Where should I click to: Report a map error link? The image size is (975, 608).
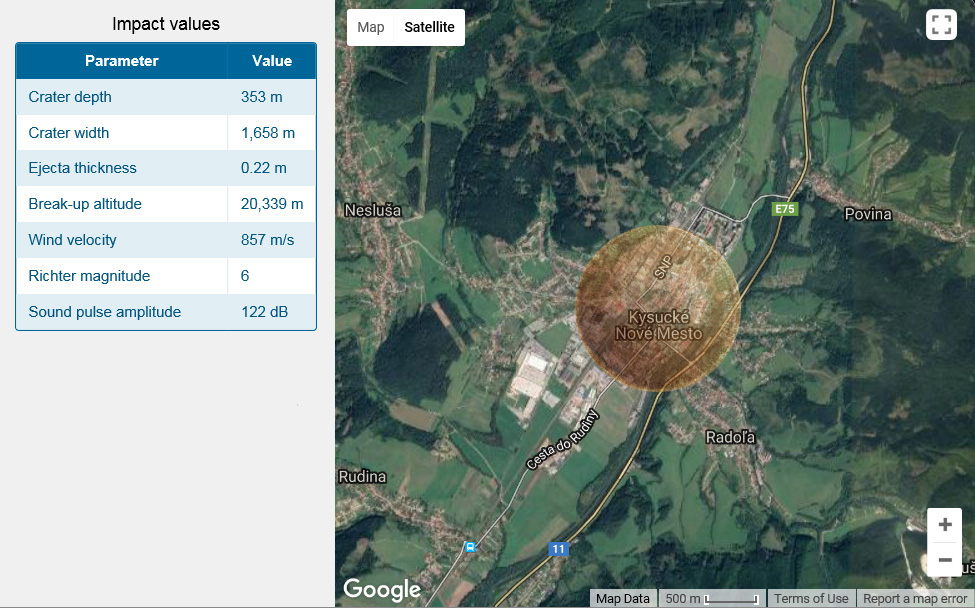click(915, 599)
